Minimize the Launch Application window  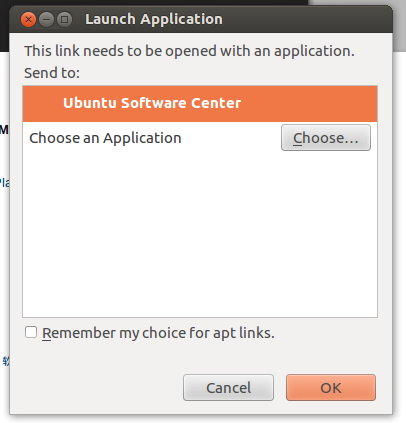(46, 20)
